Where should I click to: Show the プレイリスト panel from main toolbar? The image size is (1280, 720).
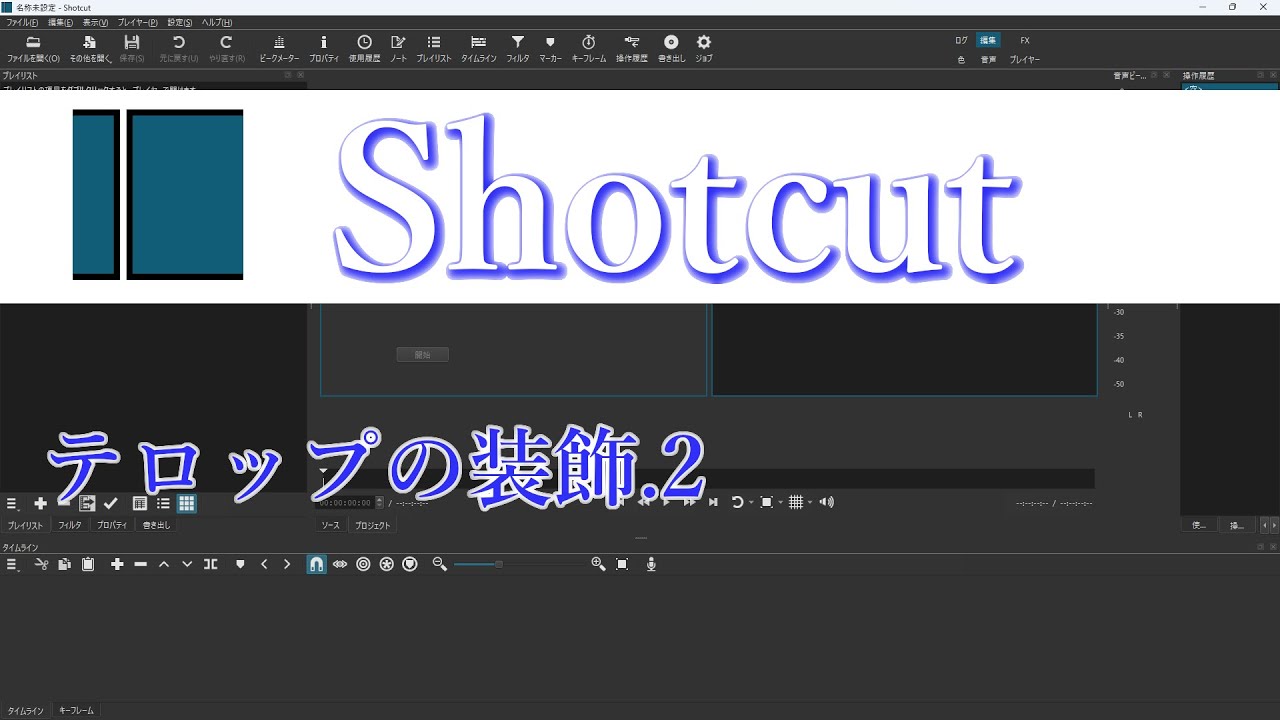coord(434,48)
